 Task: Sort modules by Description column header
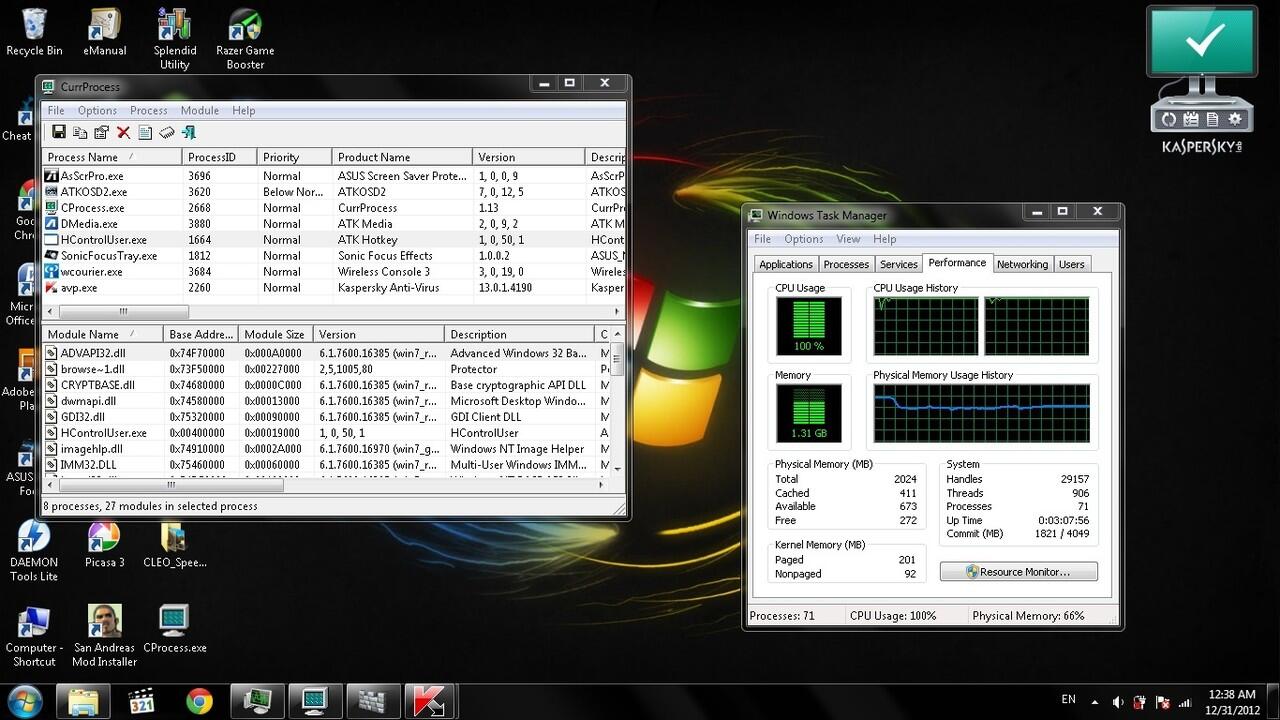coord(519,334)
